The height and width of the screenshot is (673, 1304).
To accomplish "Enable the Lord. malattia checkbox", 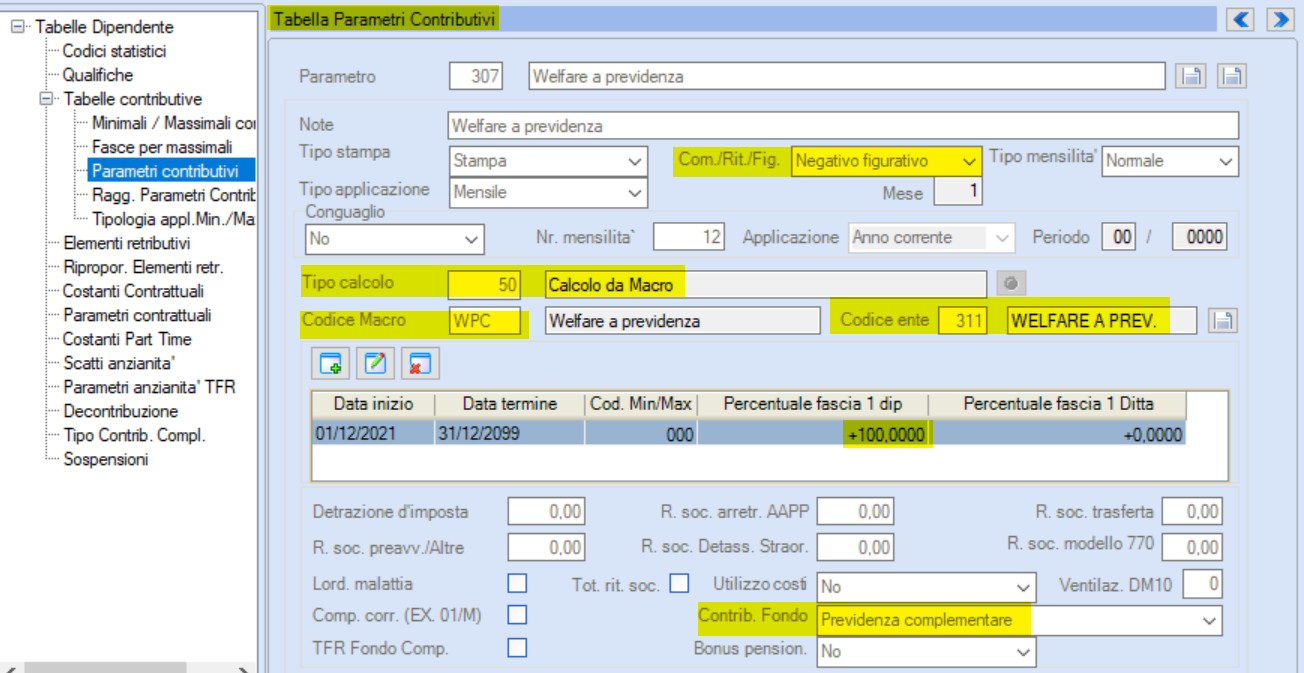I will point(517,583).
